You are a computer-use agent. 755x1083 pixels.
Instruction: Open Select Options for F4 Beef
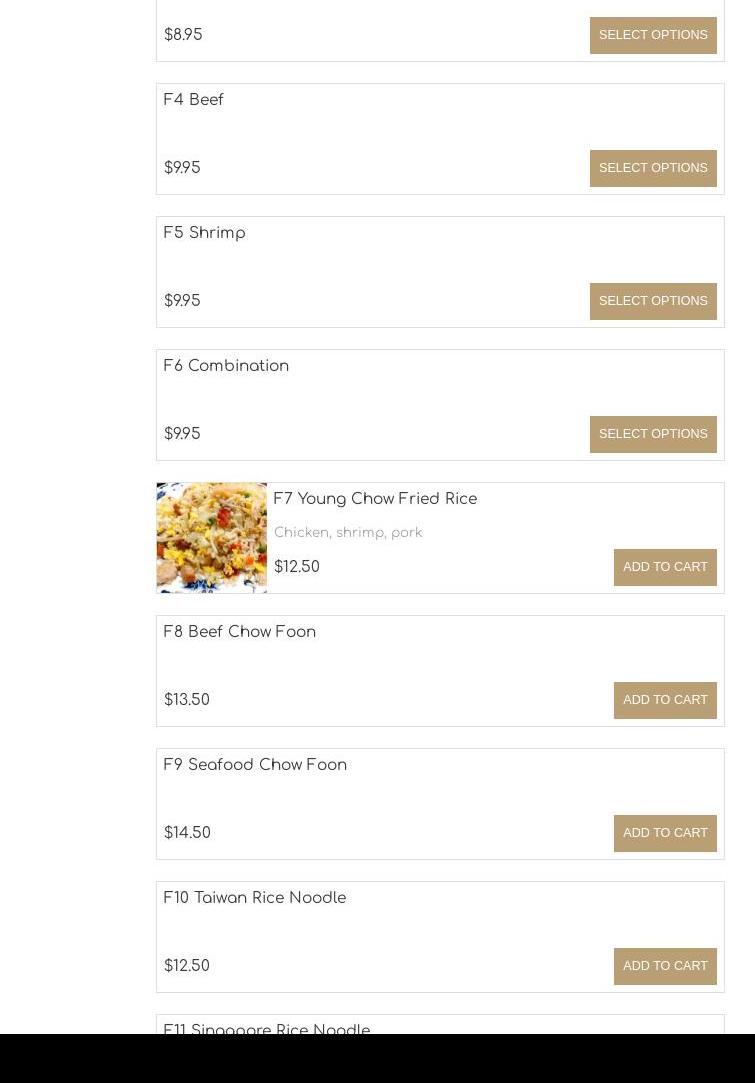click(653, 168)
